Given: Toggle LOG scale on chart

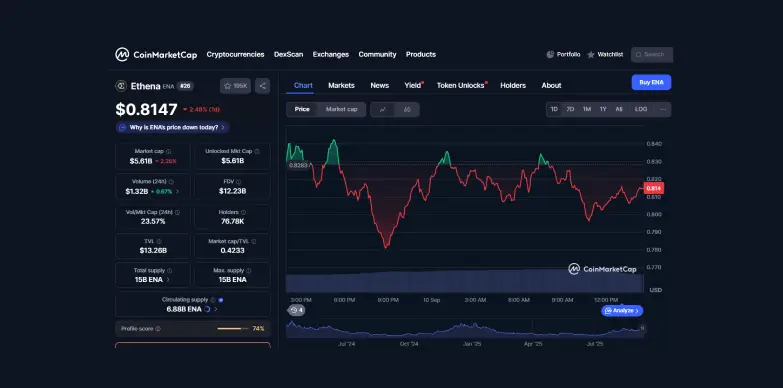Looking at the screenshot, I should pos(641,109).
